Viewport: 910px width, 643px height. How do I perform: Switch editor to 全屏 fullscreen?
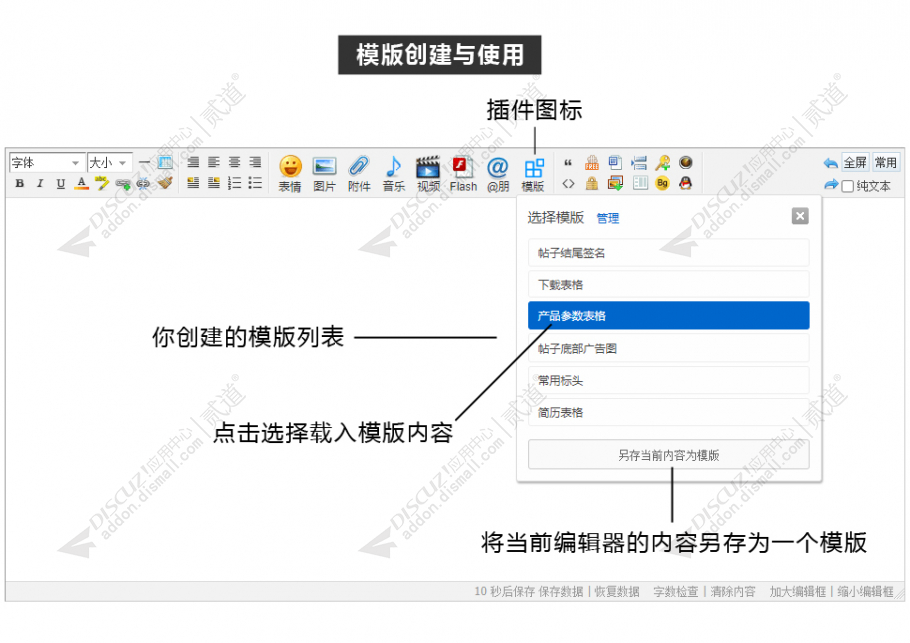pyautogui.click(x=855, y=162)
